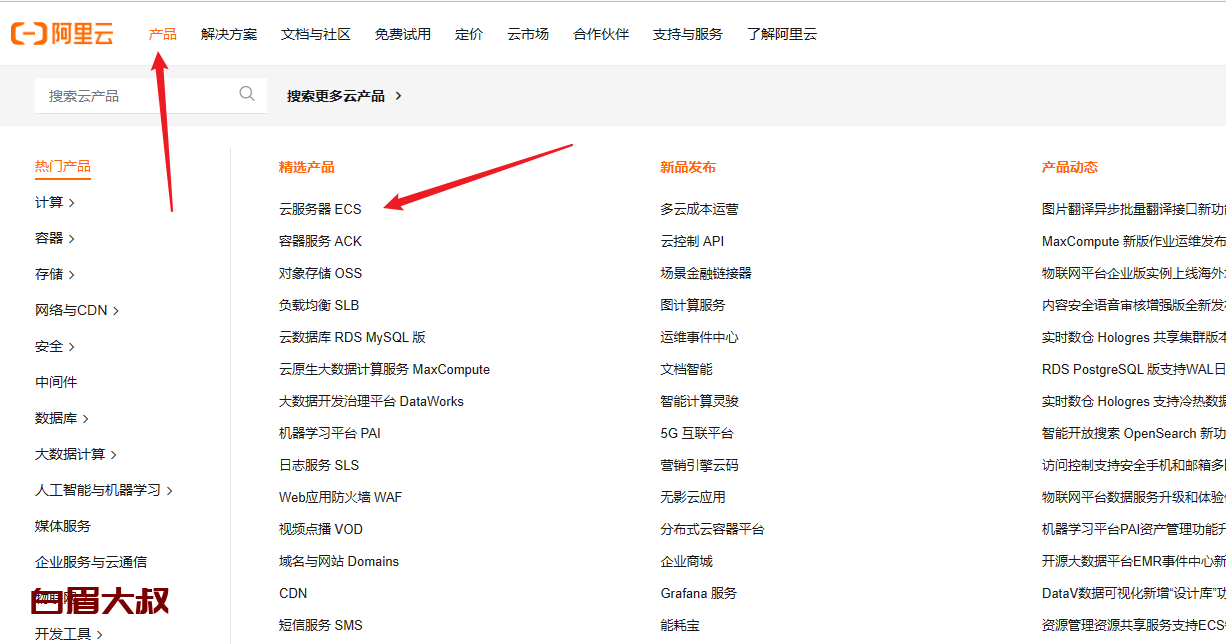Open 云服务器 ECS product

point(320,209)
